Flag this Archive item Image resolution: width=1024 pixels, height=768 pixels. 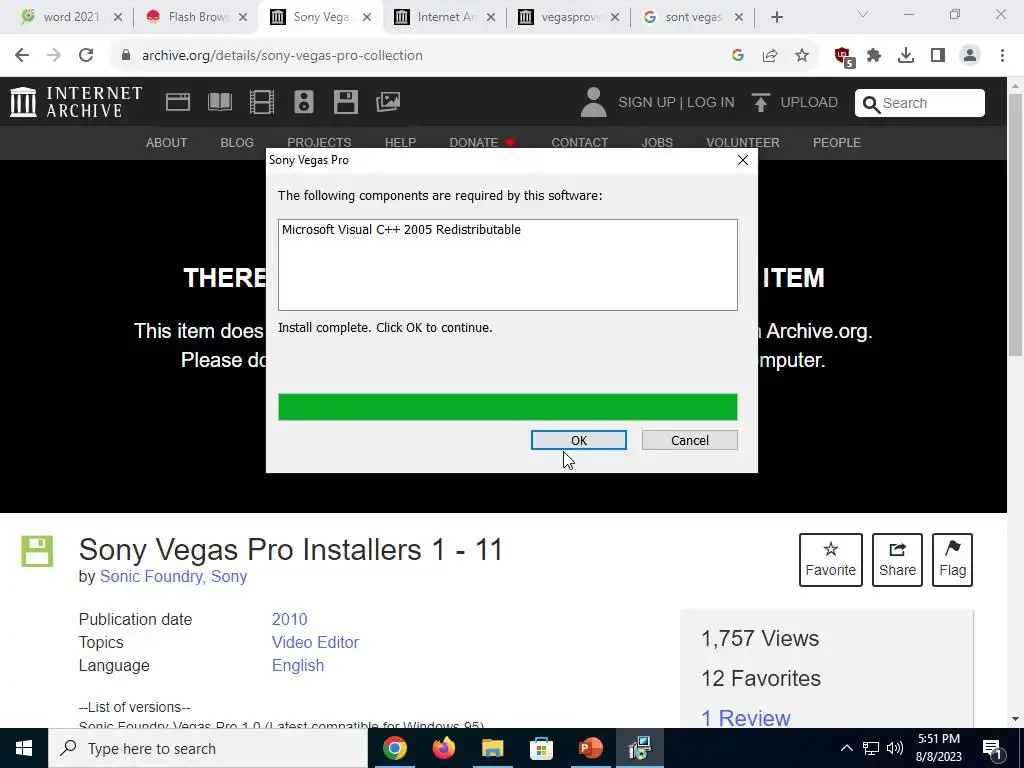952,560
